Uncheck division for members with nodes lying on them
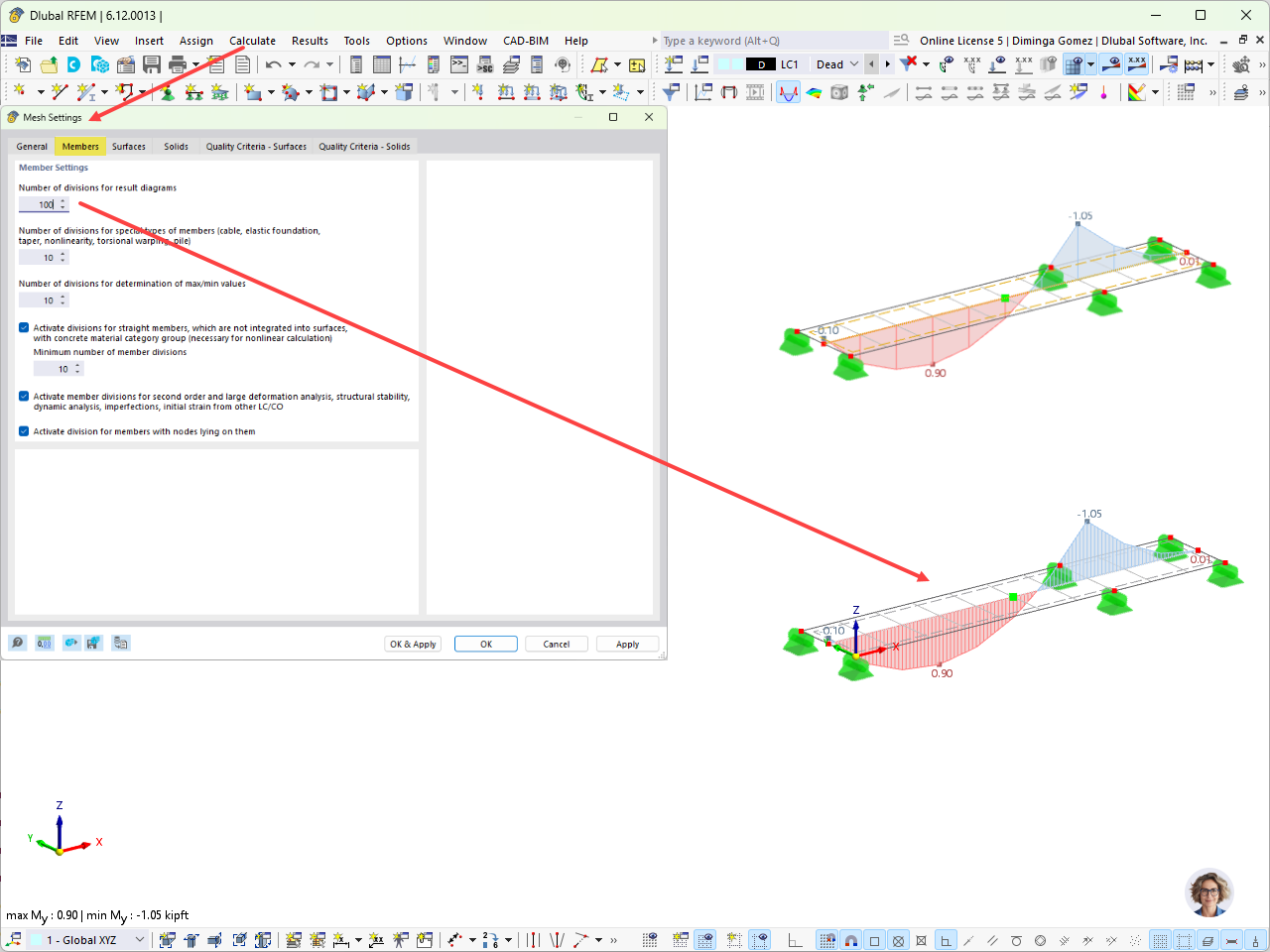This screenshot has height=952, width=1270. tap(23, 430)
